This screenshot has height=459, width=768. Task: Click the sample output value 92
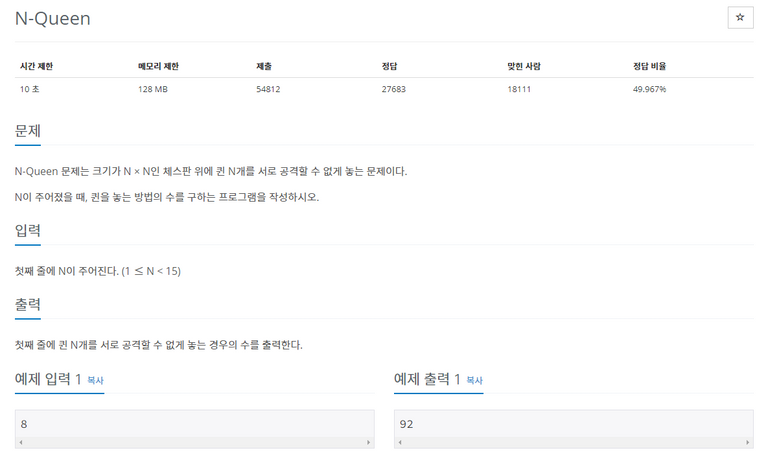(x=407, y=424)
